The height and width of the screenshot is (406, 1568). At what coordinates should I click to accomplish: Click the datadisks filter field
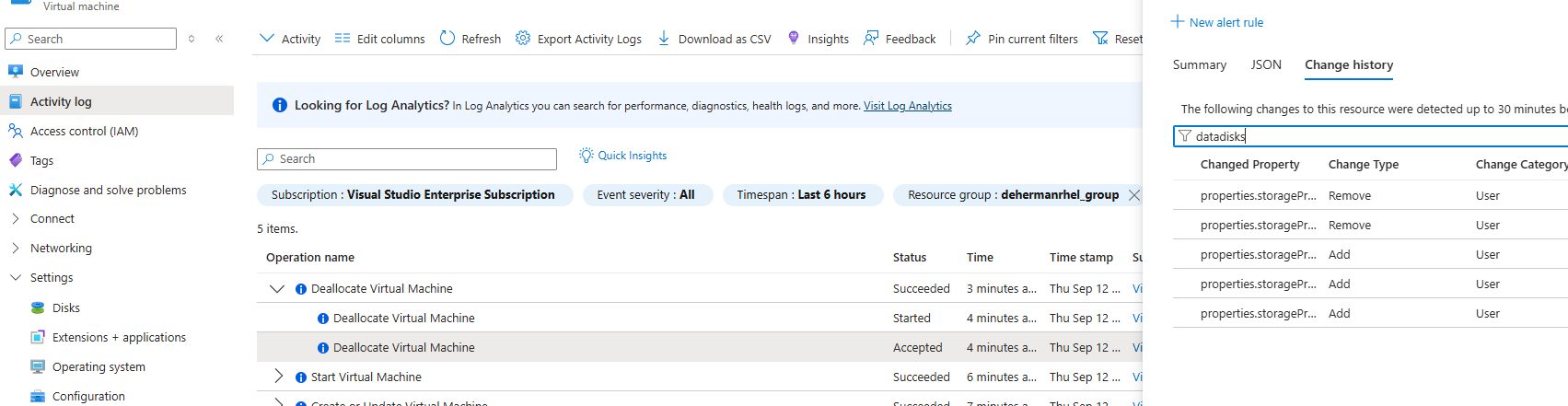1371,136
